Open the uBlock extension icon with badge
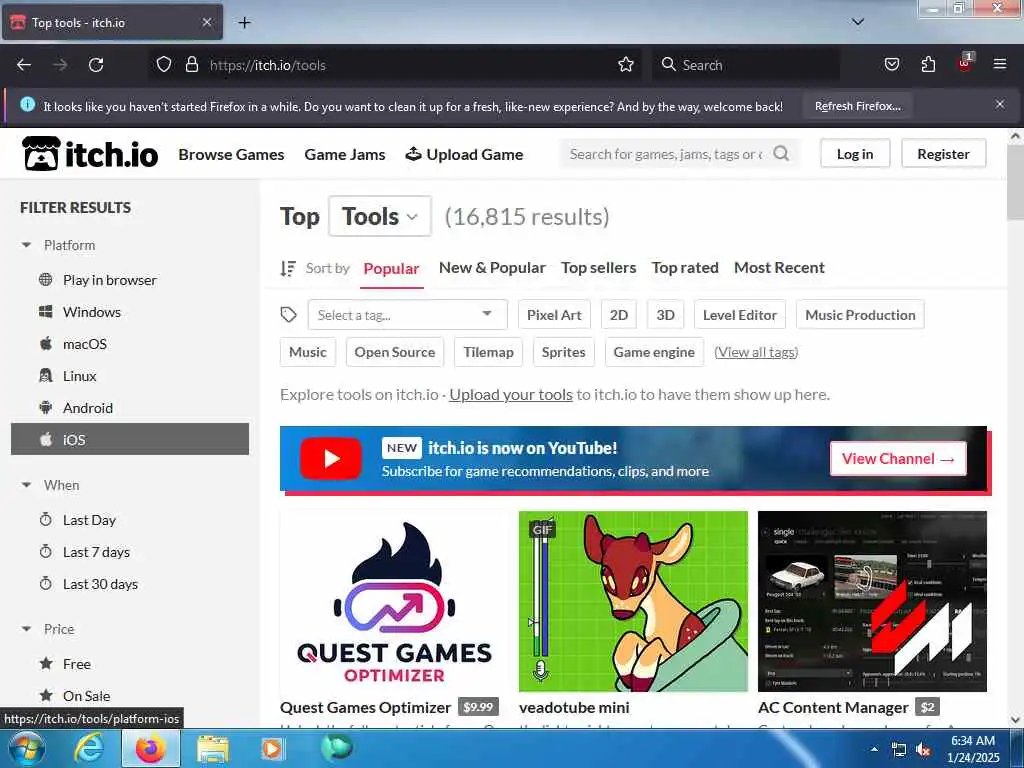 [x=965, y=63]
